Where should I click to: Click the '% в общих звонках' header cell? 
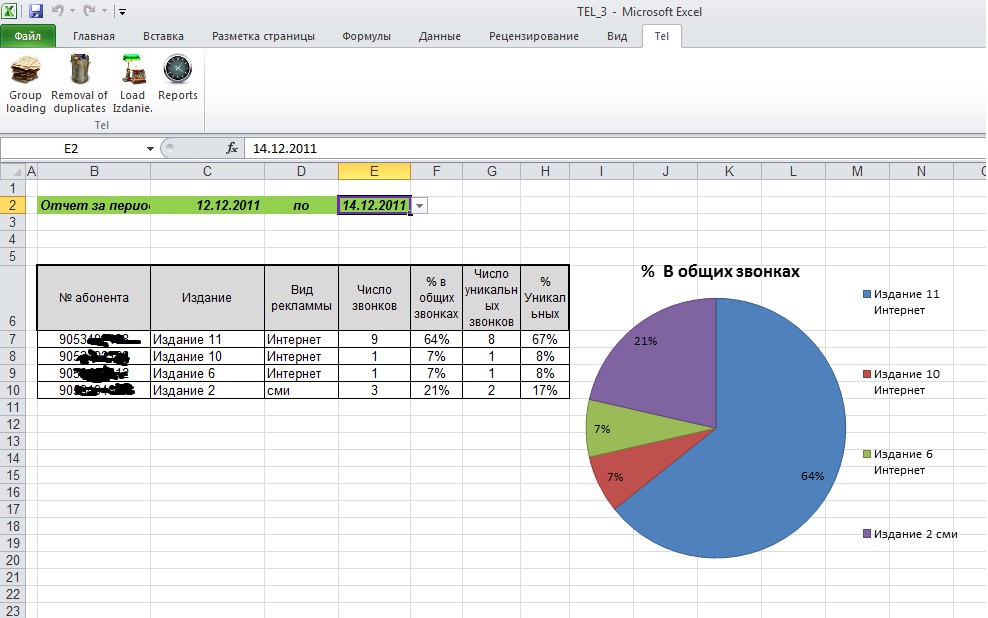click(436, 298)
